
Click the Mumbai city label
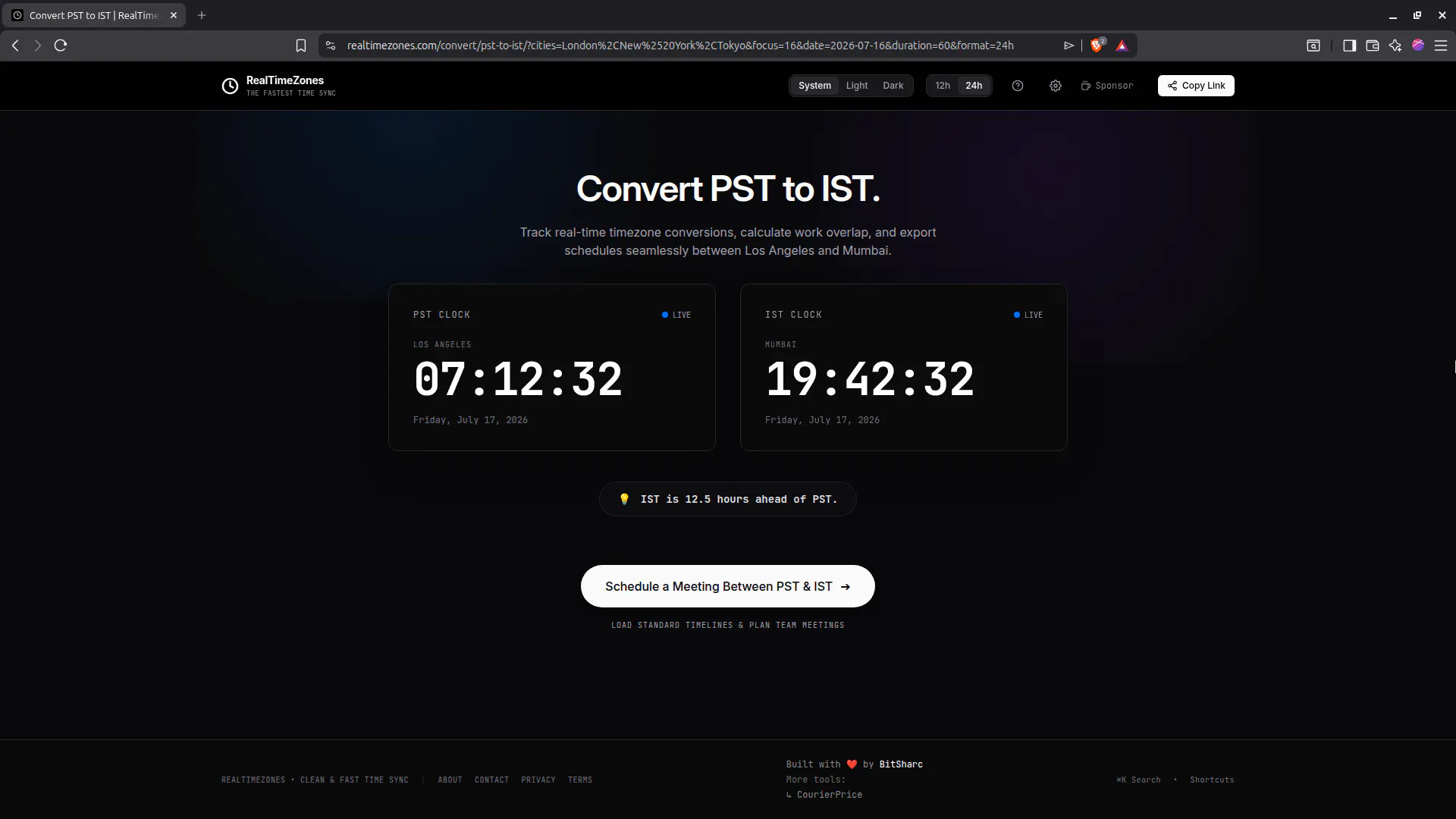click(781, 344)
